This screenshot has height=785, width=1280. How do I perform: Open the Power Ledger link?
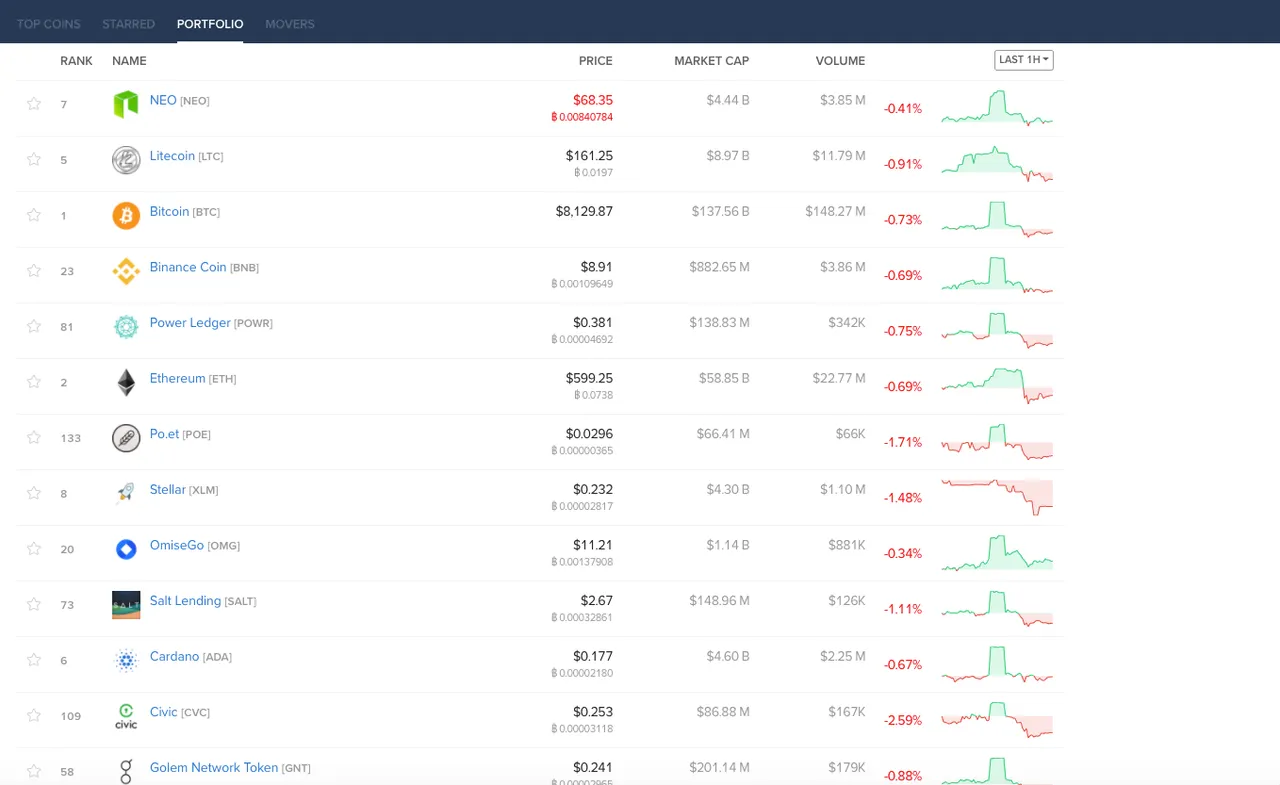[x=190, y=323]
